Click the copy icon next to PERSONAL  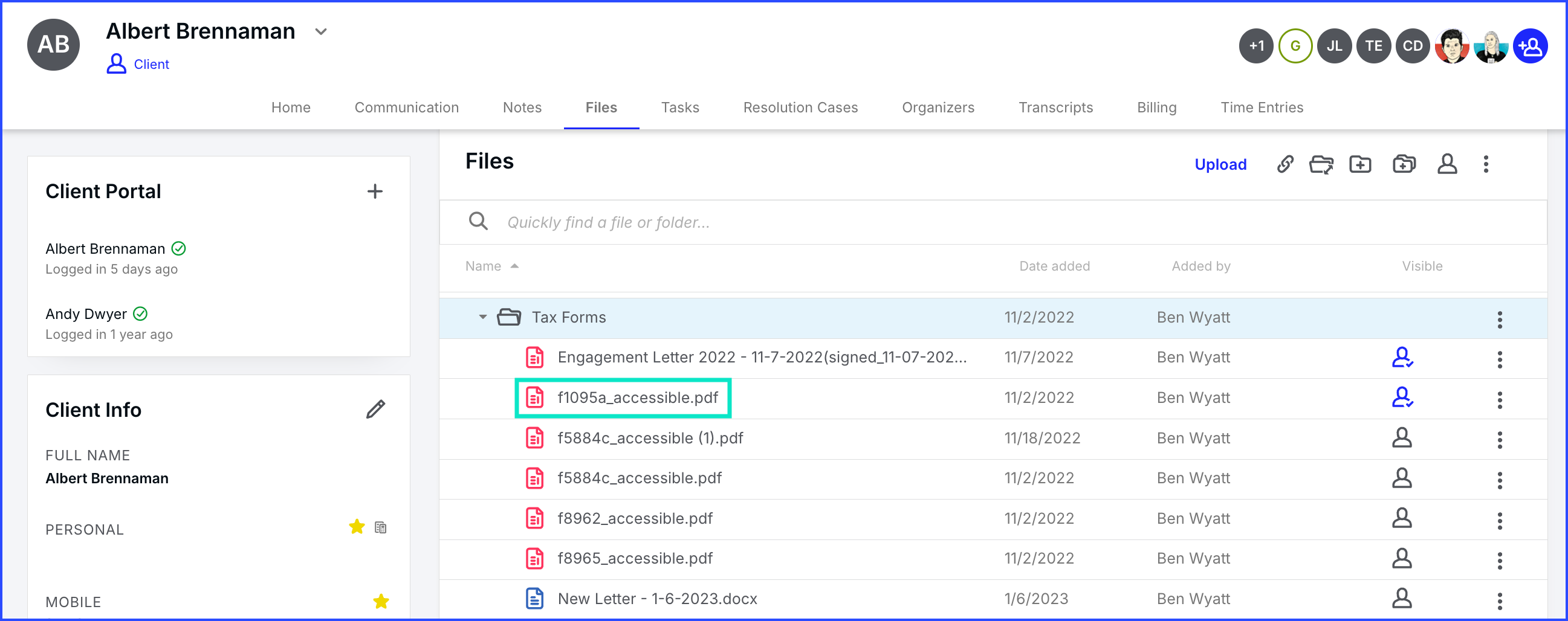pyautogui.click(x=380, y=527)
